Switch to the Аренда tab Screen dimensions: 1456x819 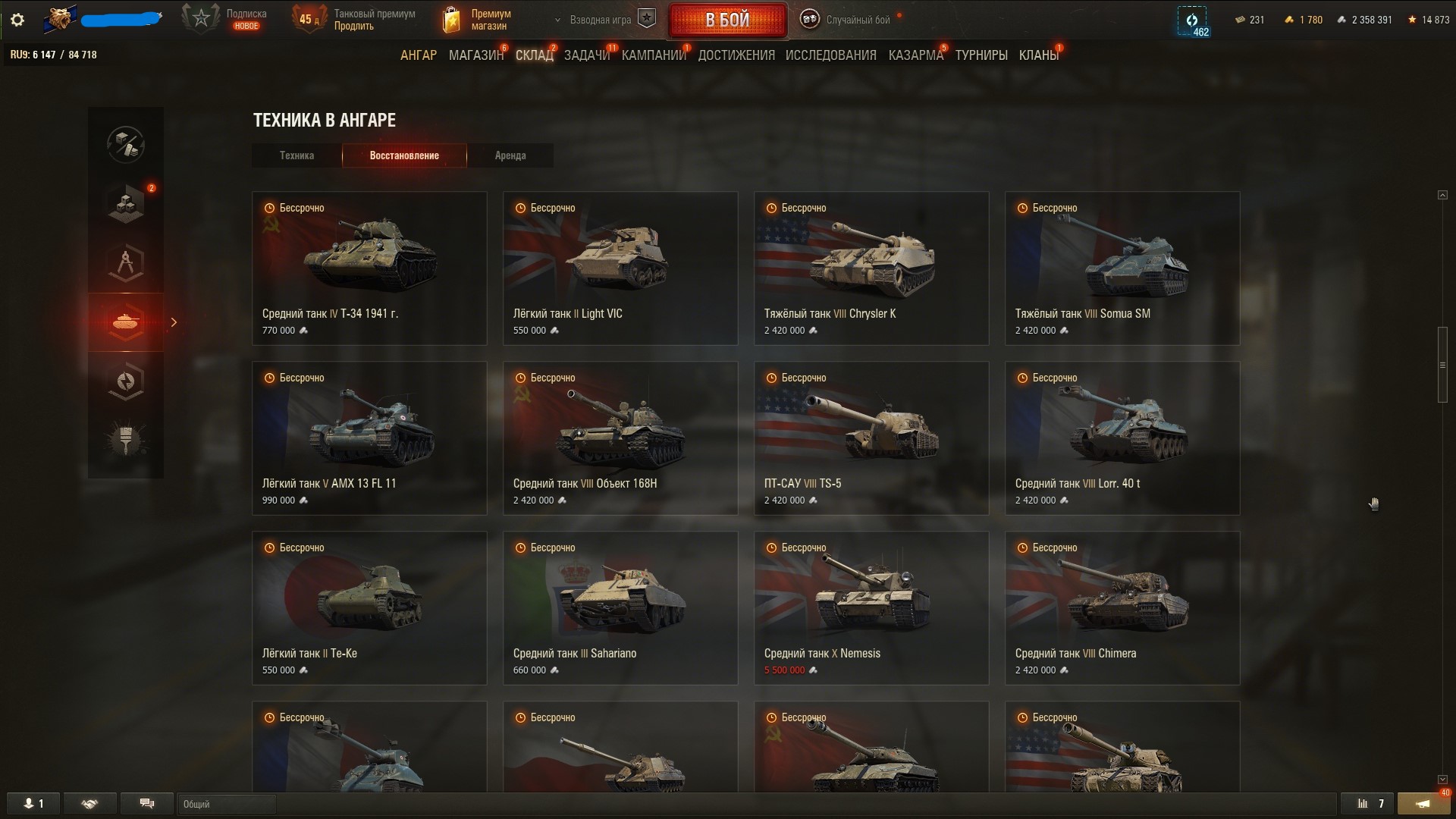tap(510, 155)
